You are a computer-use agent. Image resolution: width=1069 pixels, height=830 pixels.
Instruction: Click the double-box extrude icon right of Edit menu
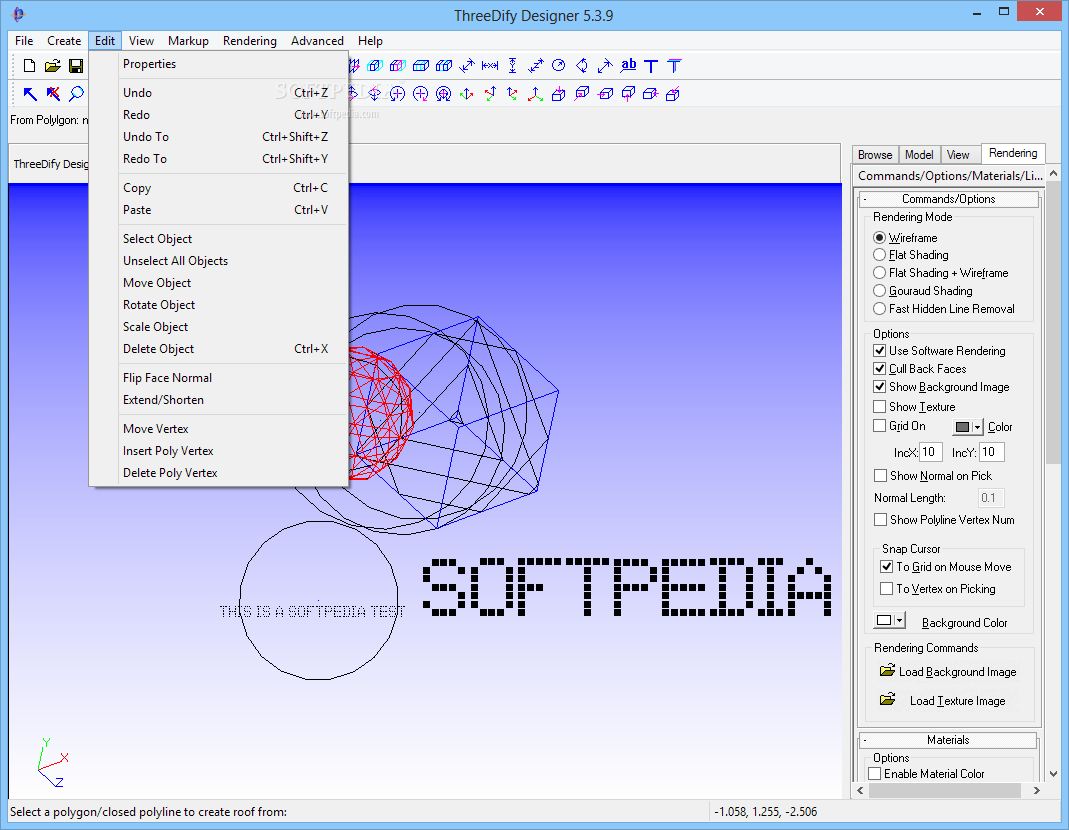coord(374,65)
